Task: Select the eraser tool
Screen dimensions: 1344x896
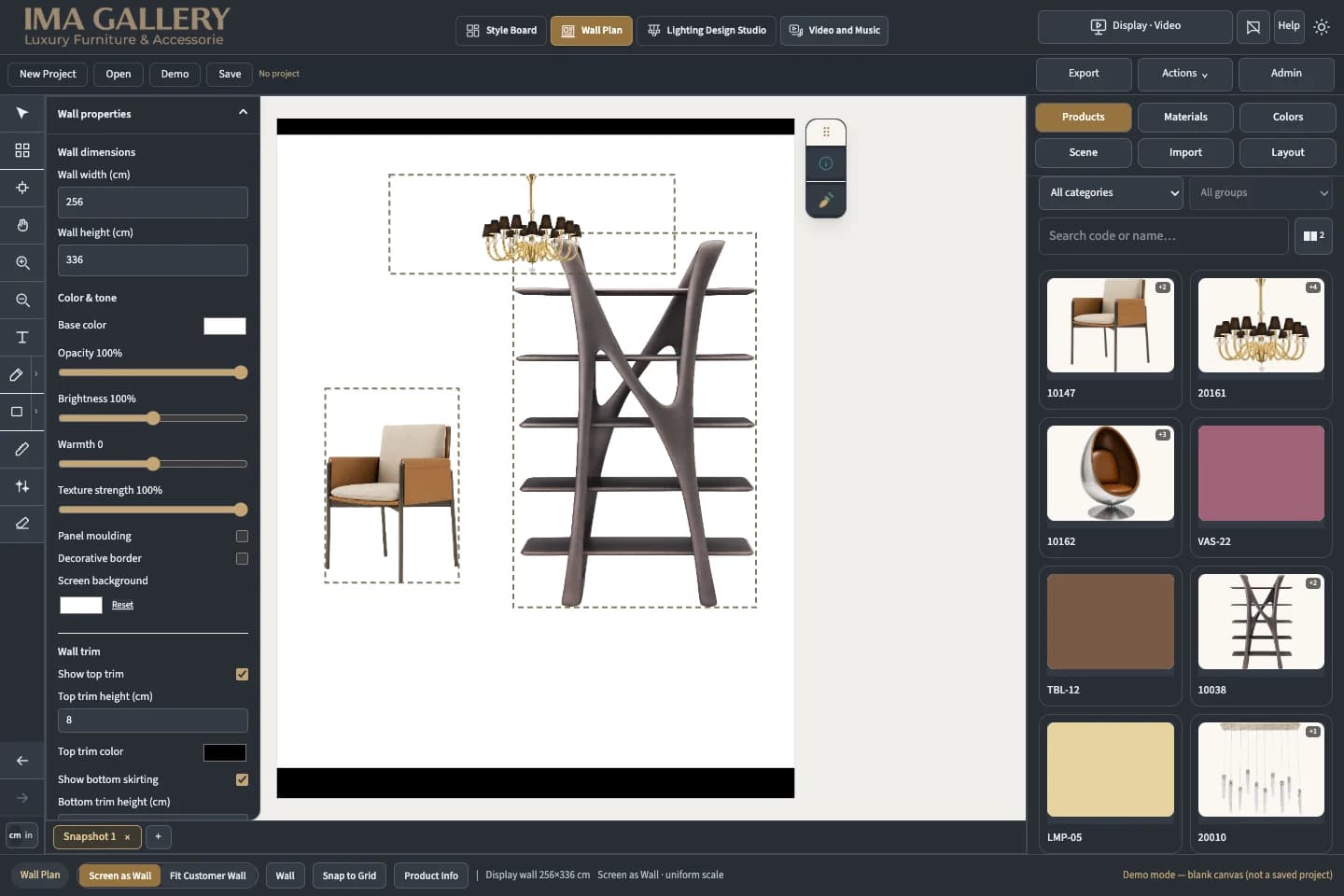Action: pyautogui.click(x=22, y=524)
